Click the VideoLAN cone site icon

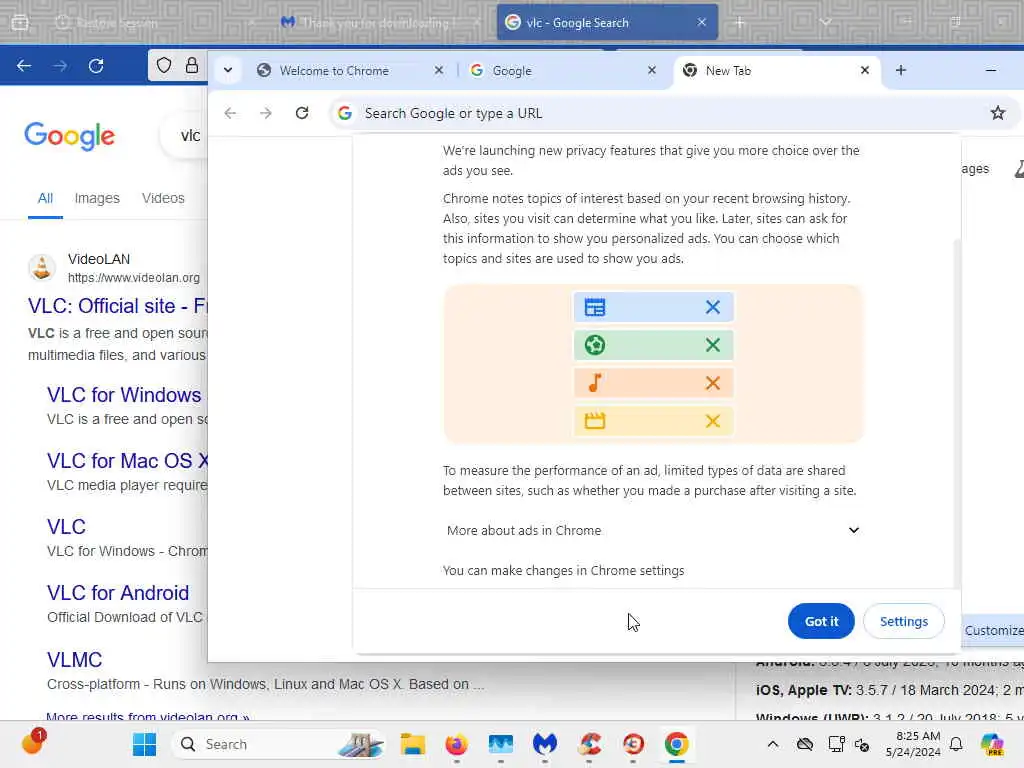coord(42,268)
